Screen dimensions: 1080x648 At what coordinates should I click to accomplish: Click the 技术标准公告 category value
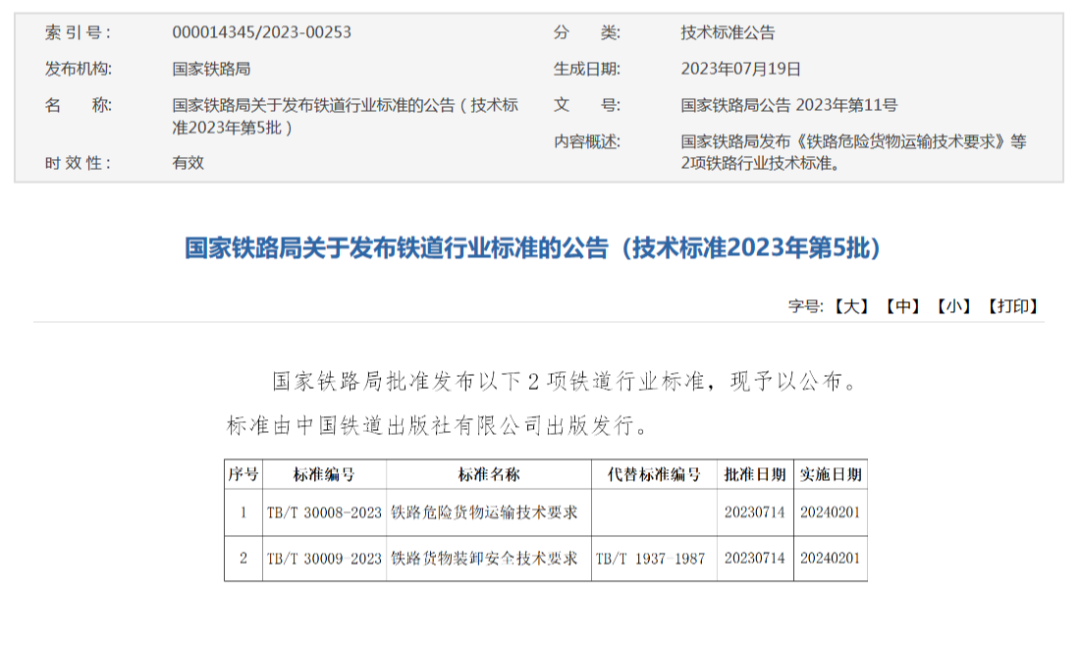(728, 32)
